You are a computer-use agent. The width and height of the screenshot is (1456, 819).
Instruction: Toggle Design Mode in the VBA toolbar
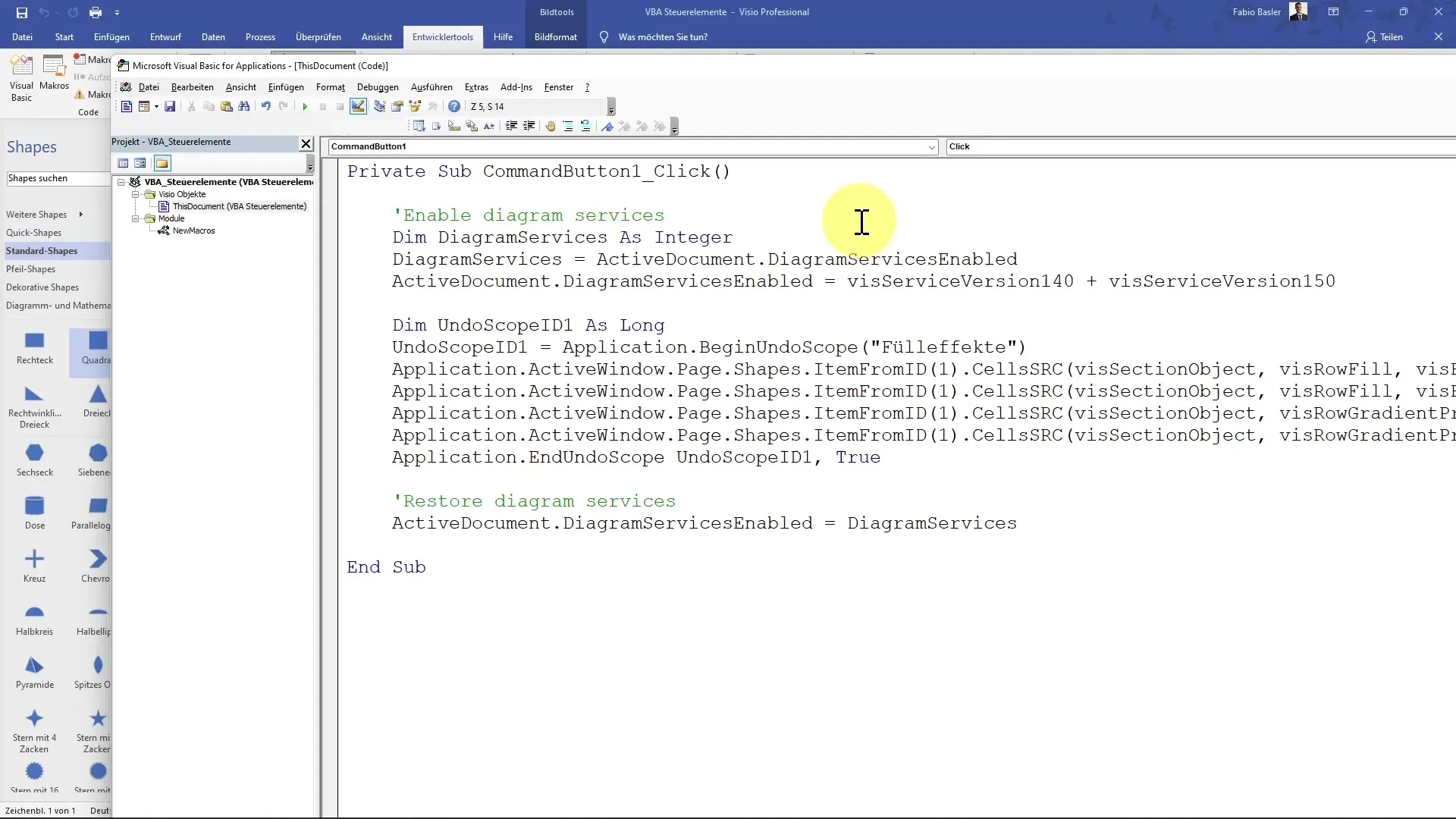click(359, 106)
